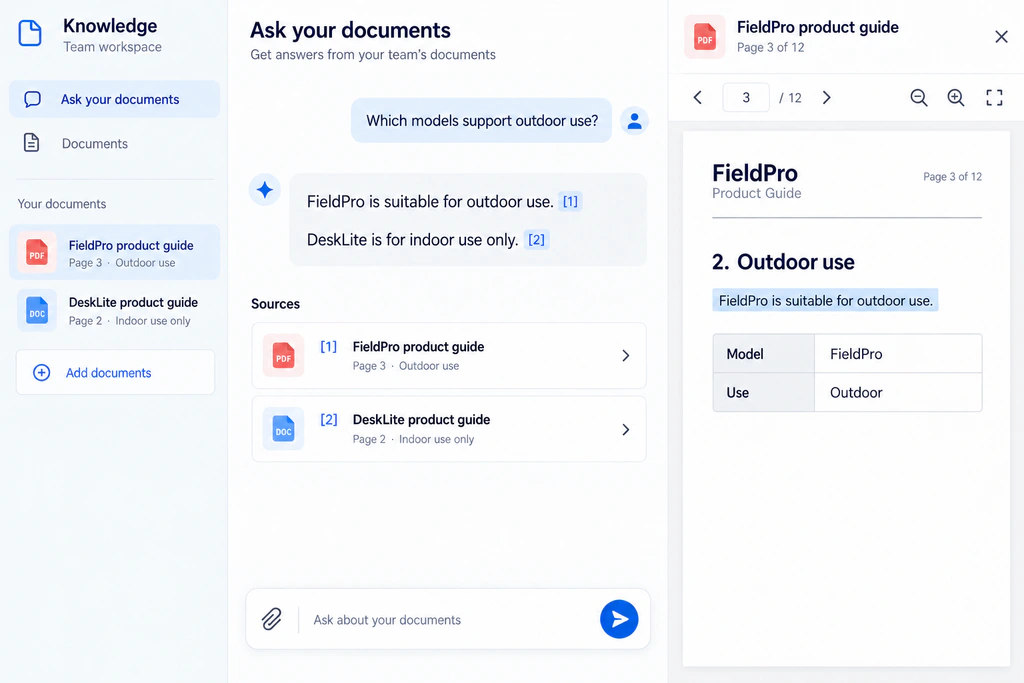
Task: Click the FieldPro cell in the table
Action: tap(898, 354)
